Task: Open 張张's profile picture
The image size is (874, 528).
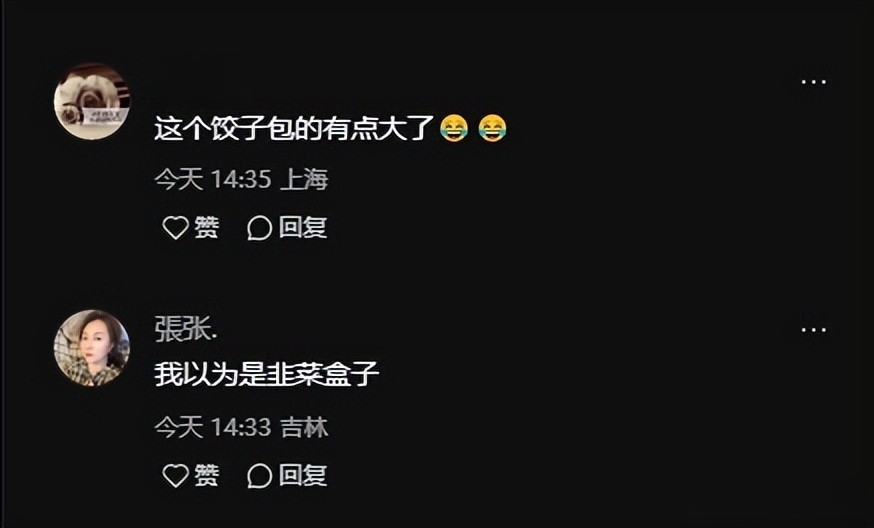Action: (x=92, y=348)
